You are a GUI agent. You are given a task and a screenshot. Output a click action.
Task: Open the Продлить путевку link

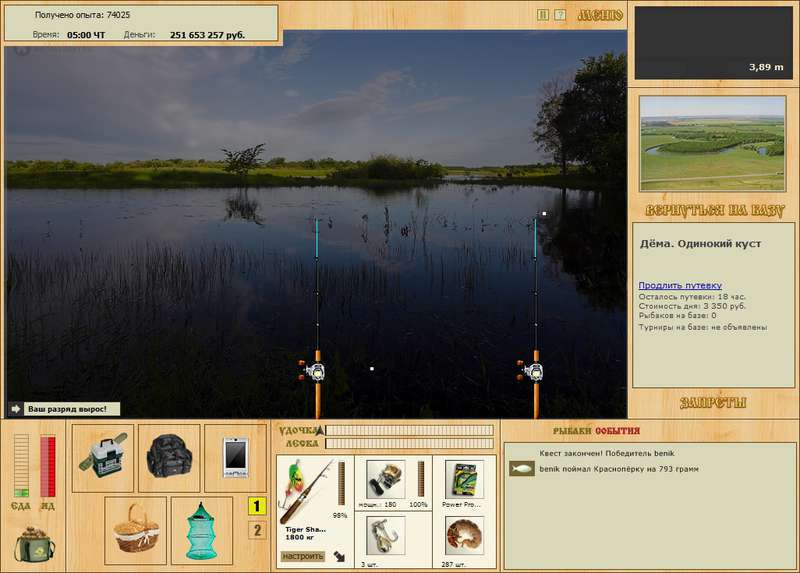[680, 285]
